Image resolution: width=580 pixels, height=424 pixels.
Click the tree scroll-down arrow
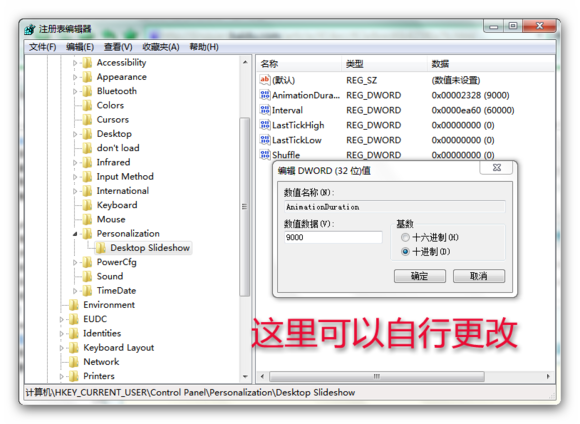(x=245, y=376)
